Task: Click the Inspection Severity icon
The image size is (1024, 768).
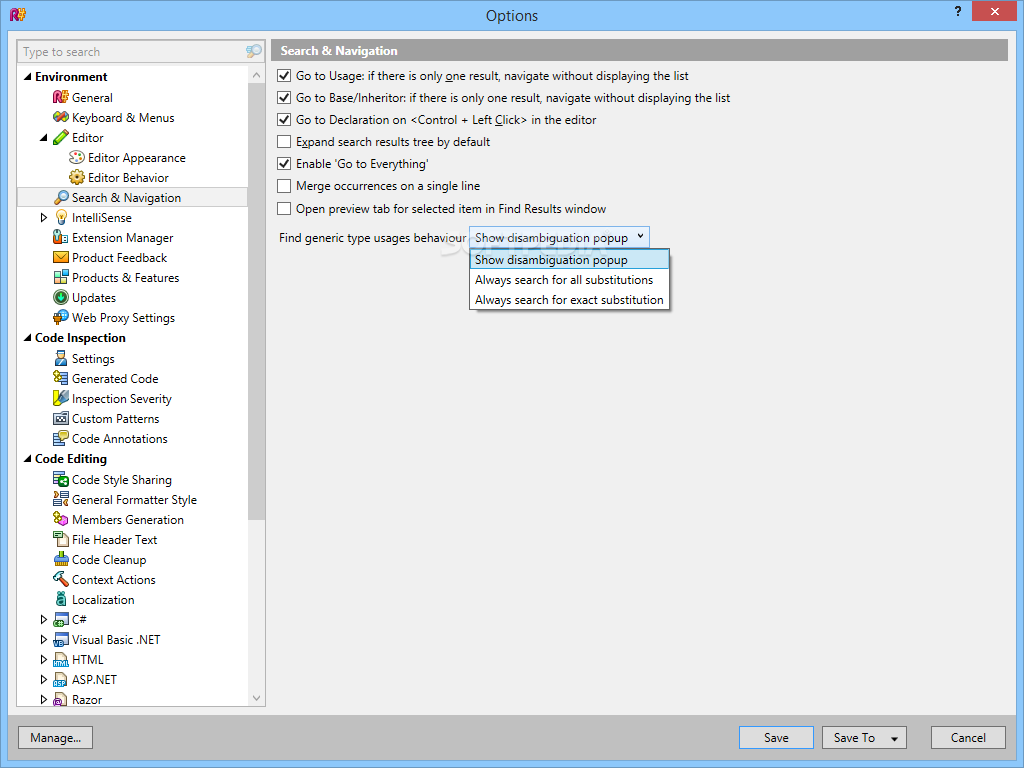Action: (60, 398)
